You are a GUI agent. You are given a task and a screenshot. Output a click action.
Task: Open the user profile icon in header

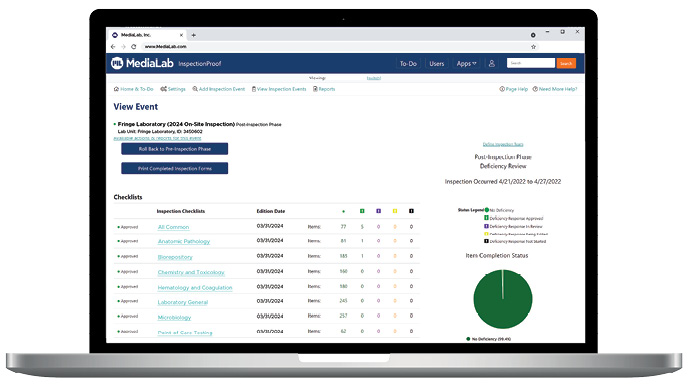coord(491,64)
